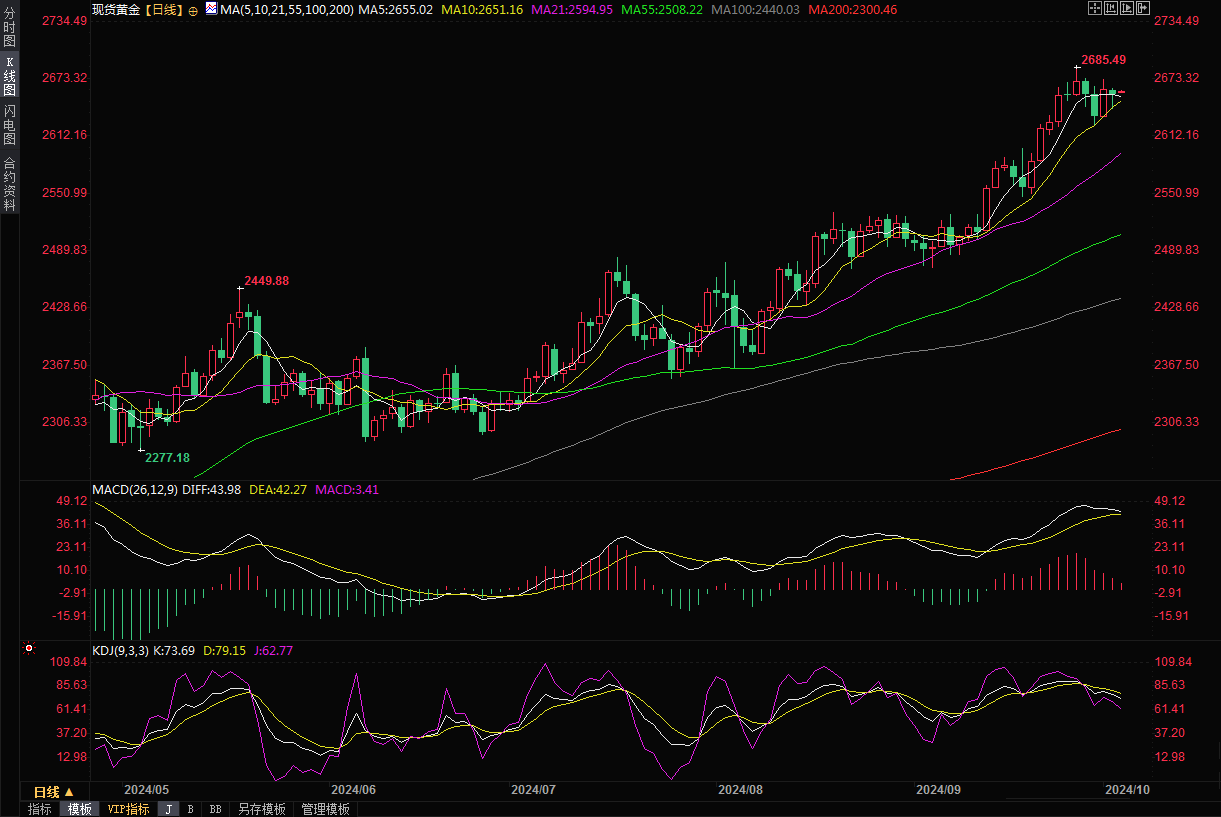
Task: Click the 管理模板 button
Action: point(325,809)
